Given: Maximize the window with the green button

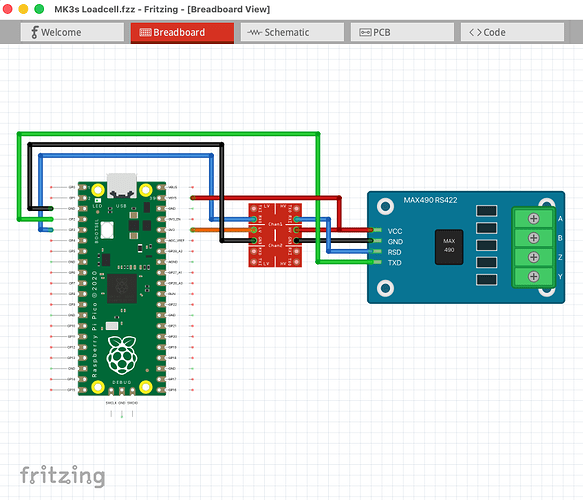Looking at the screenshot, I should [39, 9].
